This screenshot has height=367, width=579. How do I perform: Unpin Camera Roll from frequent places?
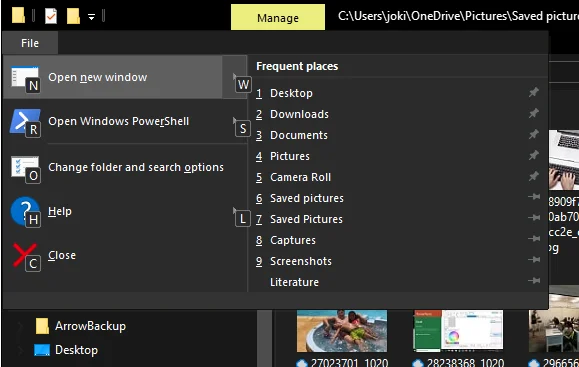534,176
